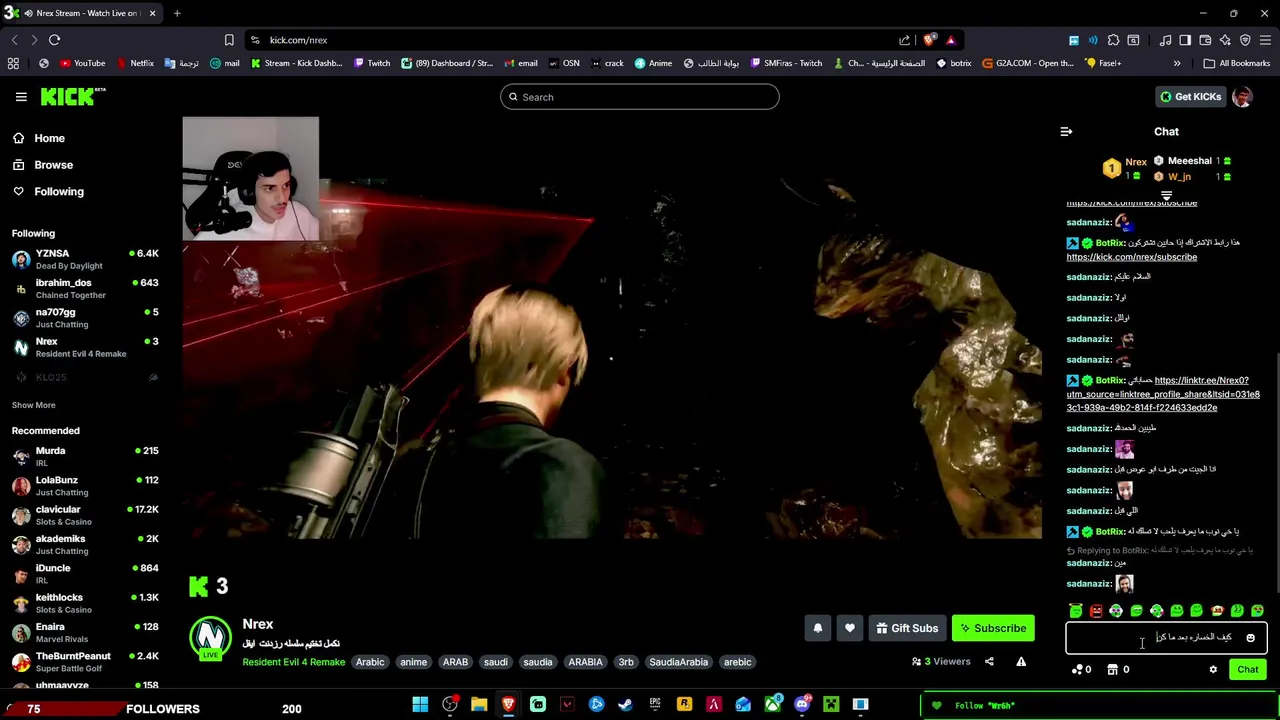Click Brave Shields icon in address bar
1280x720 pixels.
[930, 40]
